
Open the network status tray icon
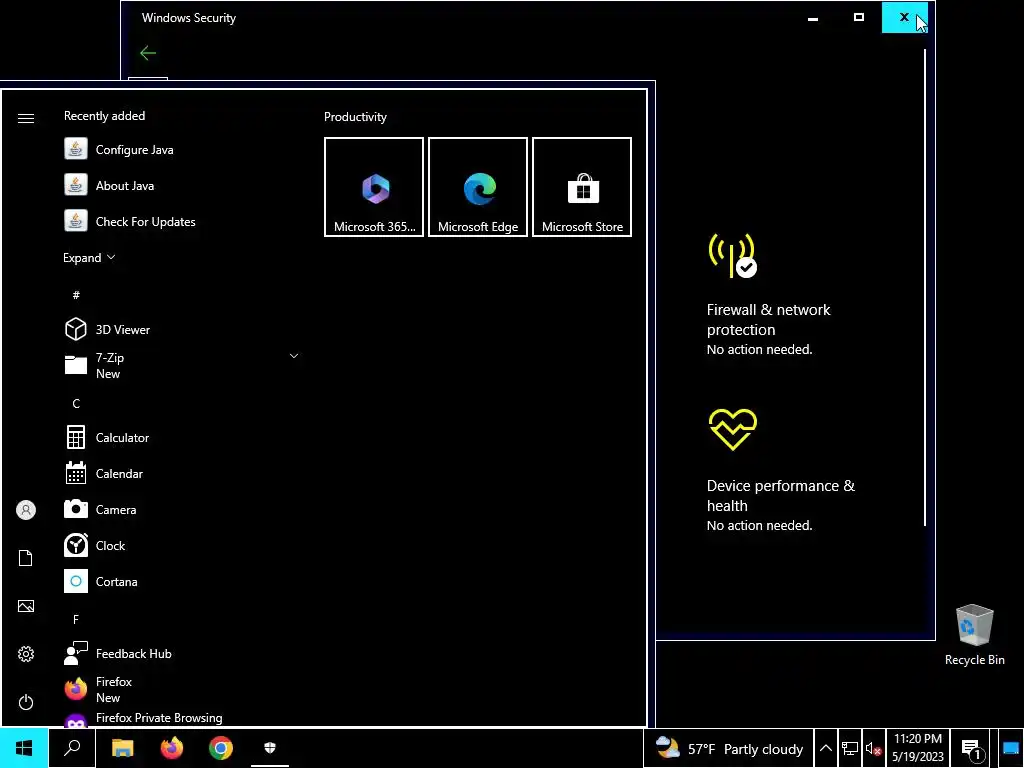[850, 748]
